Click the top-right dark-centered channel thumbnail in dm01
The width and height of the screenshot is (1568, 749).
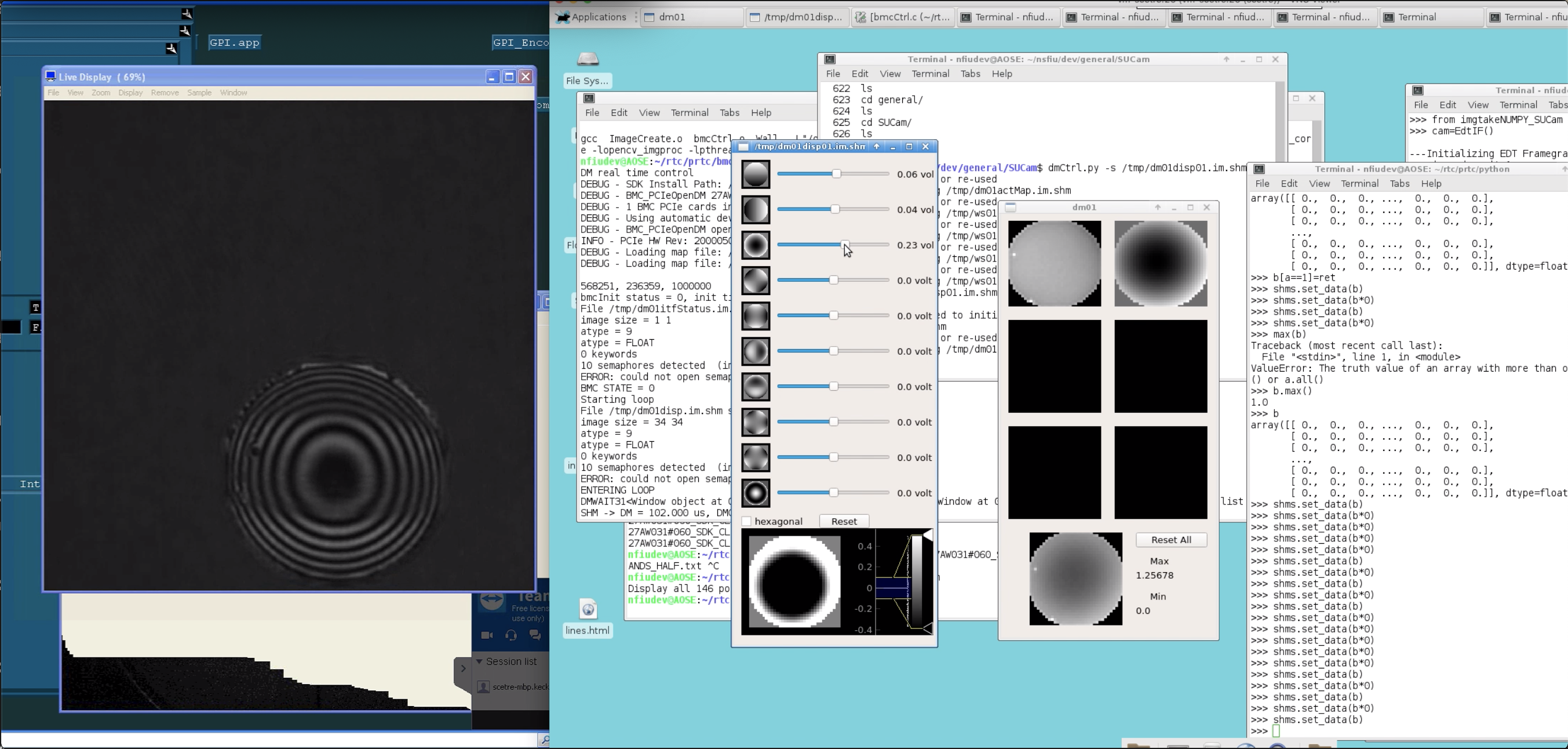pyautogui.click(x=1161, y=264)
